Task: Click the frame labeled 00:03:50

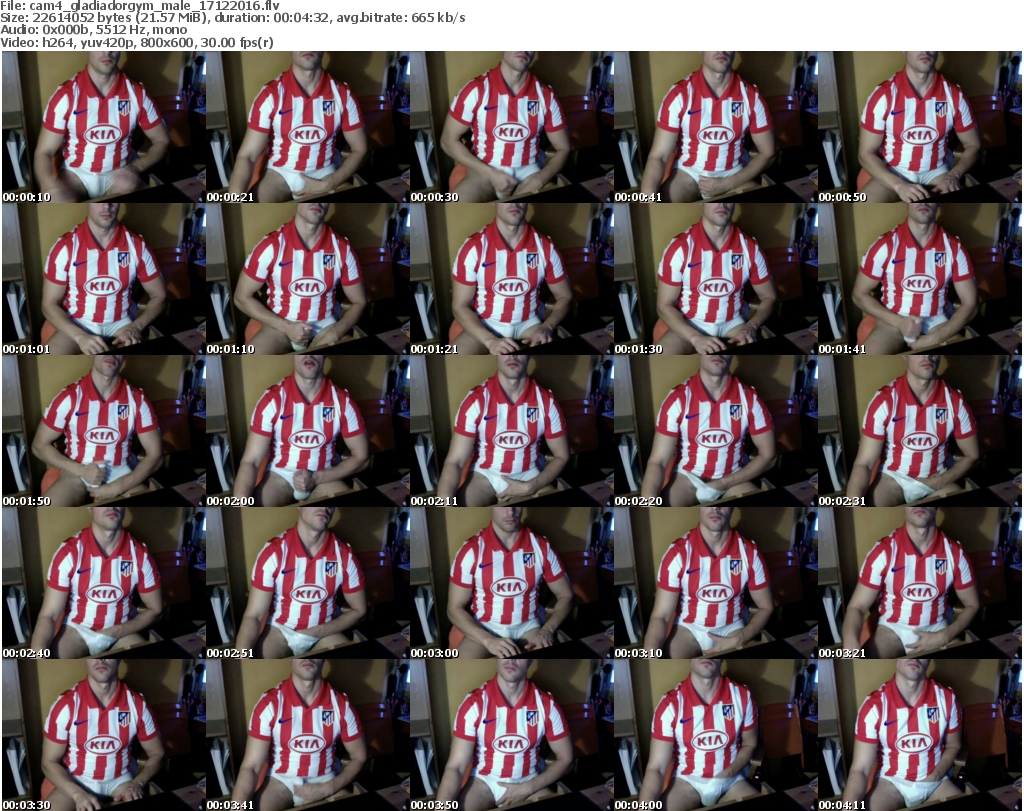Action: click(511, 735)
